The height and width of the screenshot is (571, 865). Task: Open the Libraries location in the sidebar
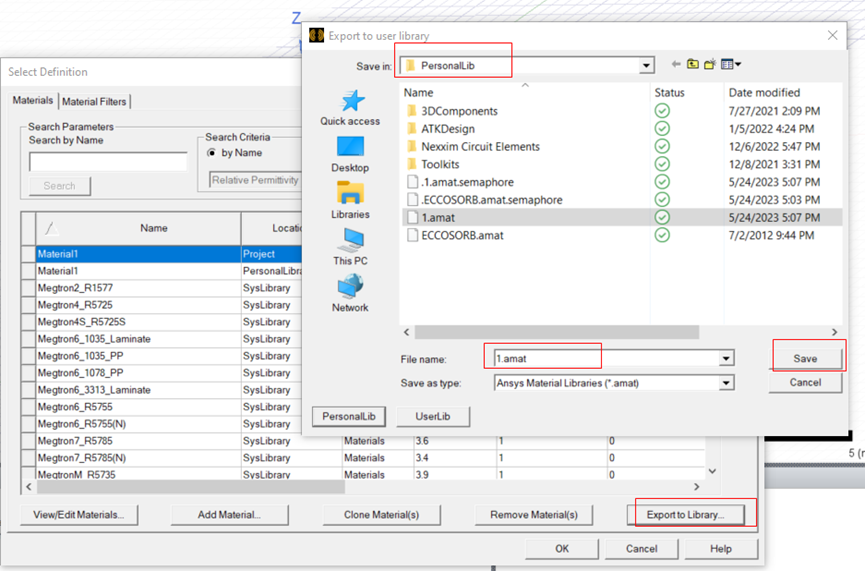point(350,200)
